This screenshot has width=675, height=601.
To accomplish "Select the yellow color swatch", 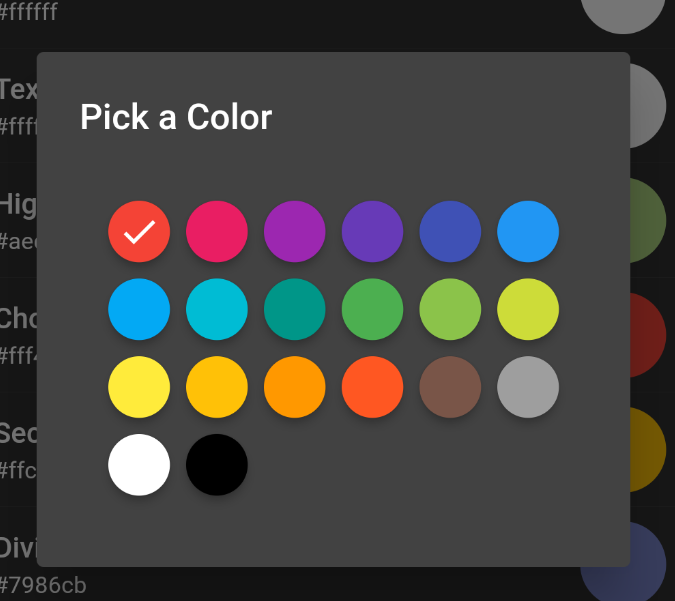I will (x=139, y=387).
